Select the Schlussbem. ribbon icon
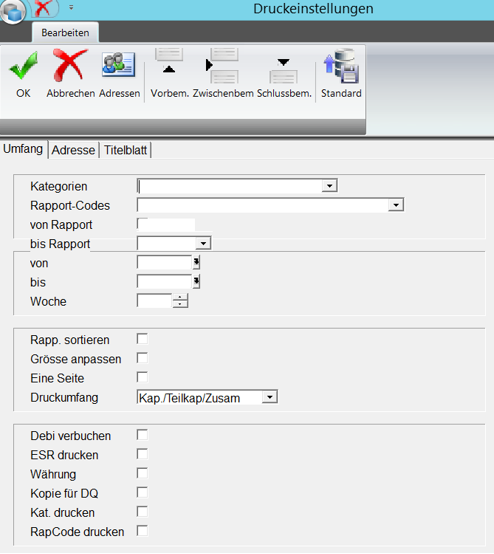Viewport: 494px width, 554px height. tap(283, 71)
